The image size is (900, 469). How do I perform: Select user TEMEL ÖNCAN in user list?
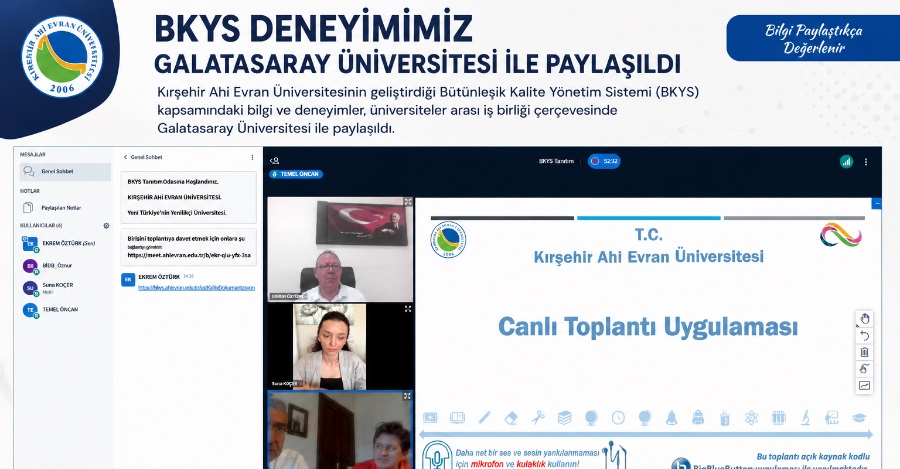[65, 310]
